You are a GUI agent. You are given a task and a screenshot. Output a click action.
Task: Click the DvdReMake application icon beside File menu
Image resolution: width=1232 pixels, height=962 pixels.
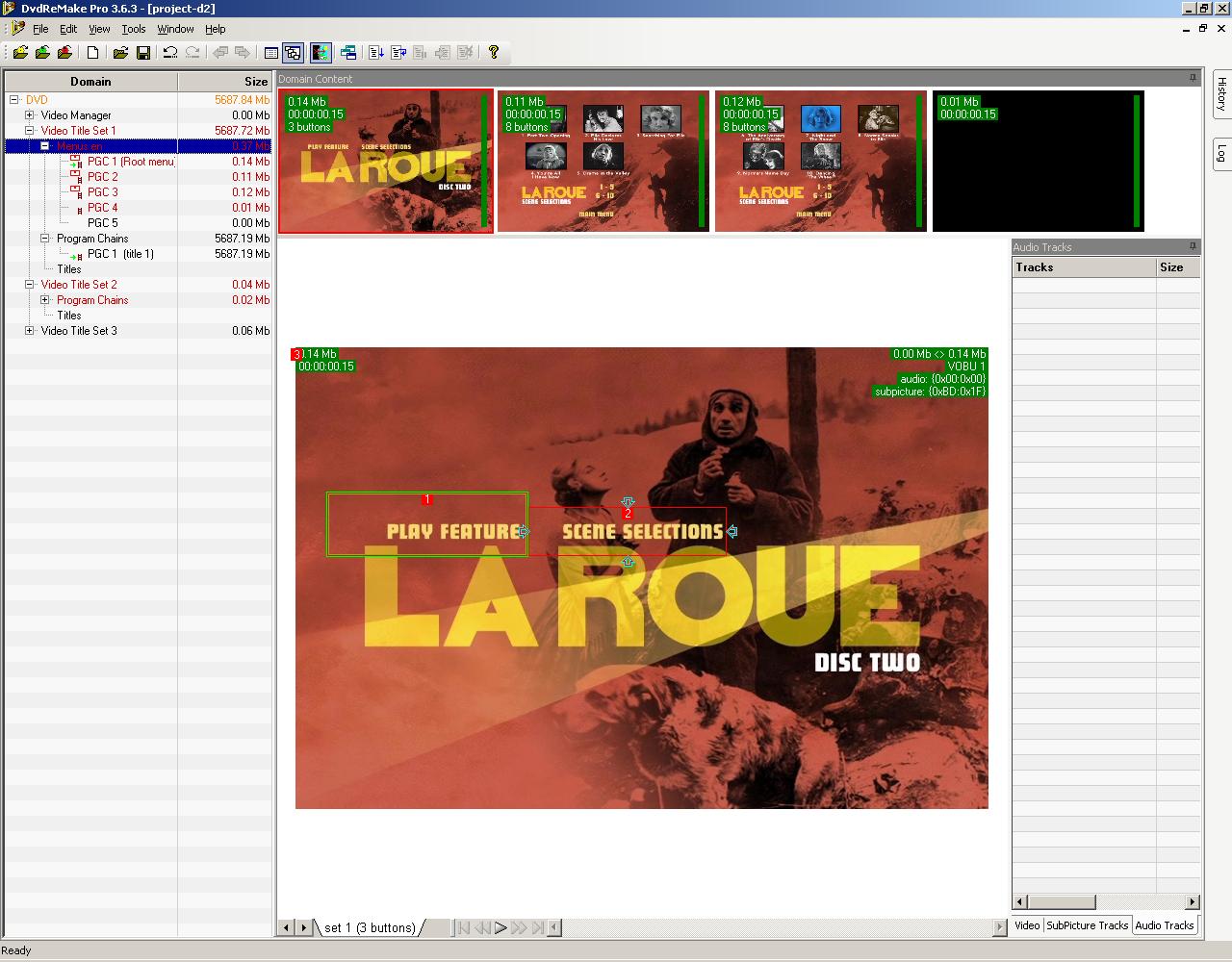click(18, 29)
